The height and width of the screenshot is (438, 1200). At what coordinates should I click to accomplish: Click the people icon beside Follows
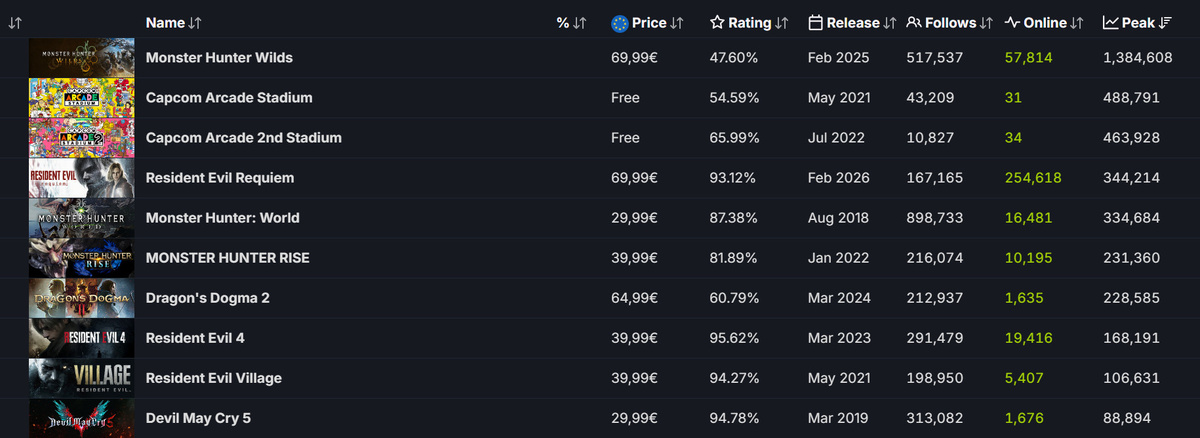[x=914, y=23]
